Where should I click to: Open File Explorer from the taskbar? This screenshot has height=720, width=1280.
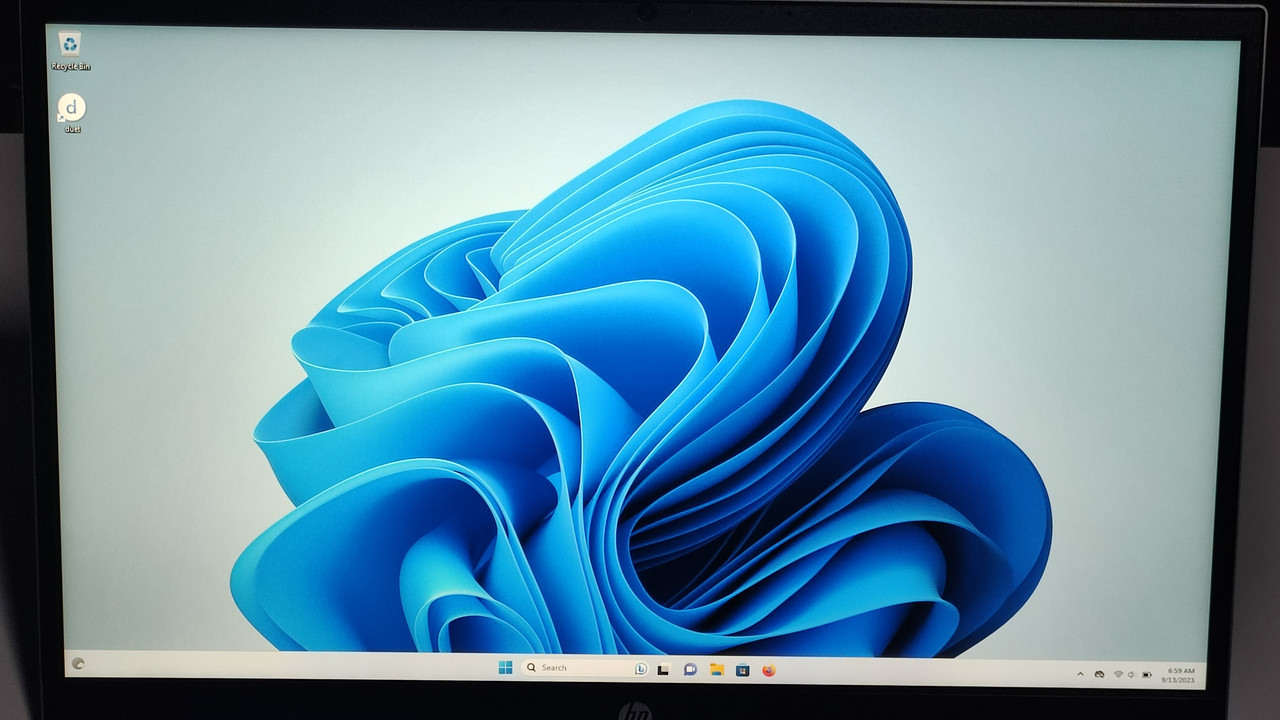pyautogui.click(x=717, y=670)
